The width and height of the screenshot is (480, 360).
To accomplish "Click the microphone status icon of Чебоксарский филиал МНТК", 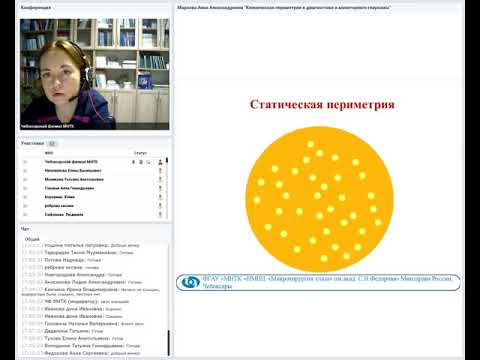I will coord(133,162).
